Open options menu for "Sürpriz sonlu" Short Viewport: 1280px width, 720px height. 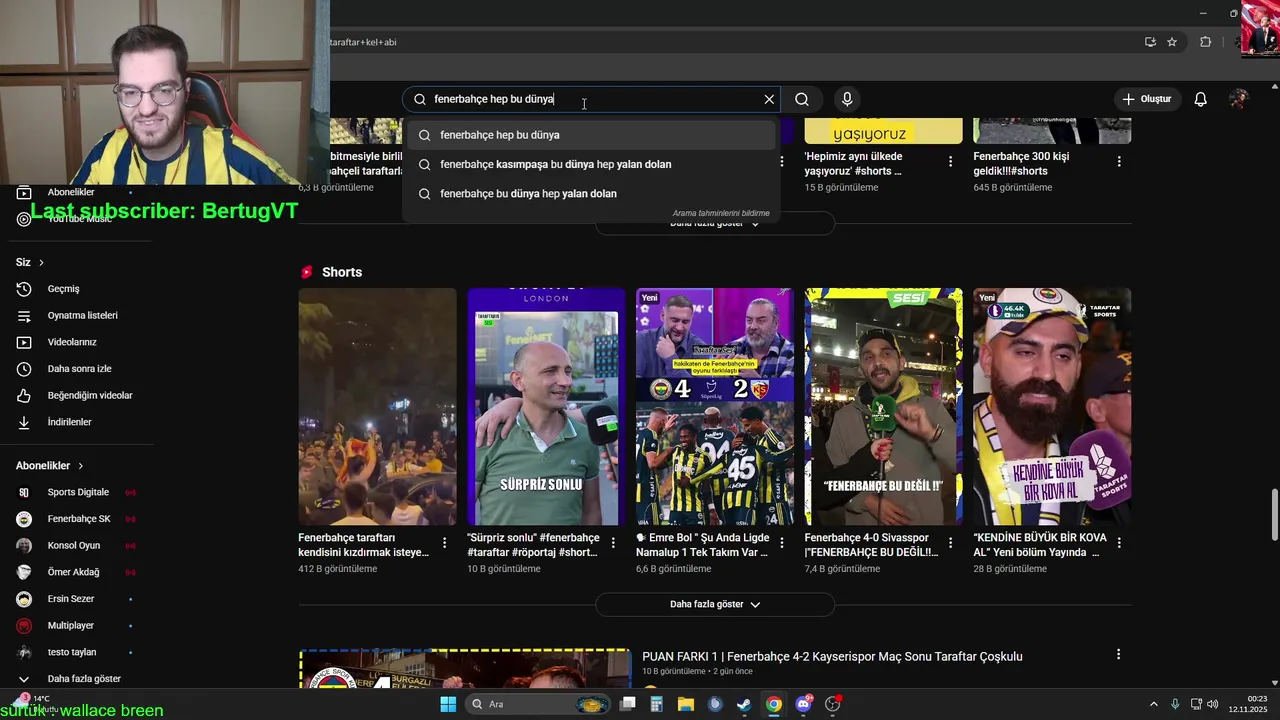click(x=613, y=543)
